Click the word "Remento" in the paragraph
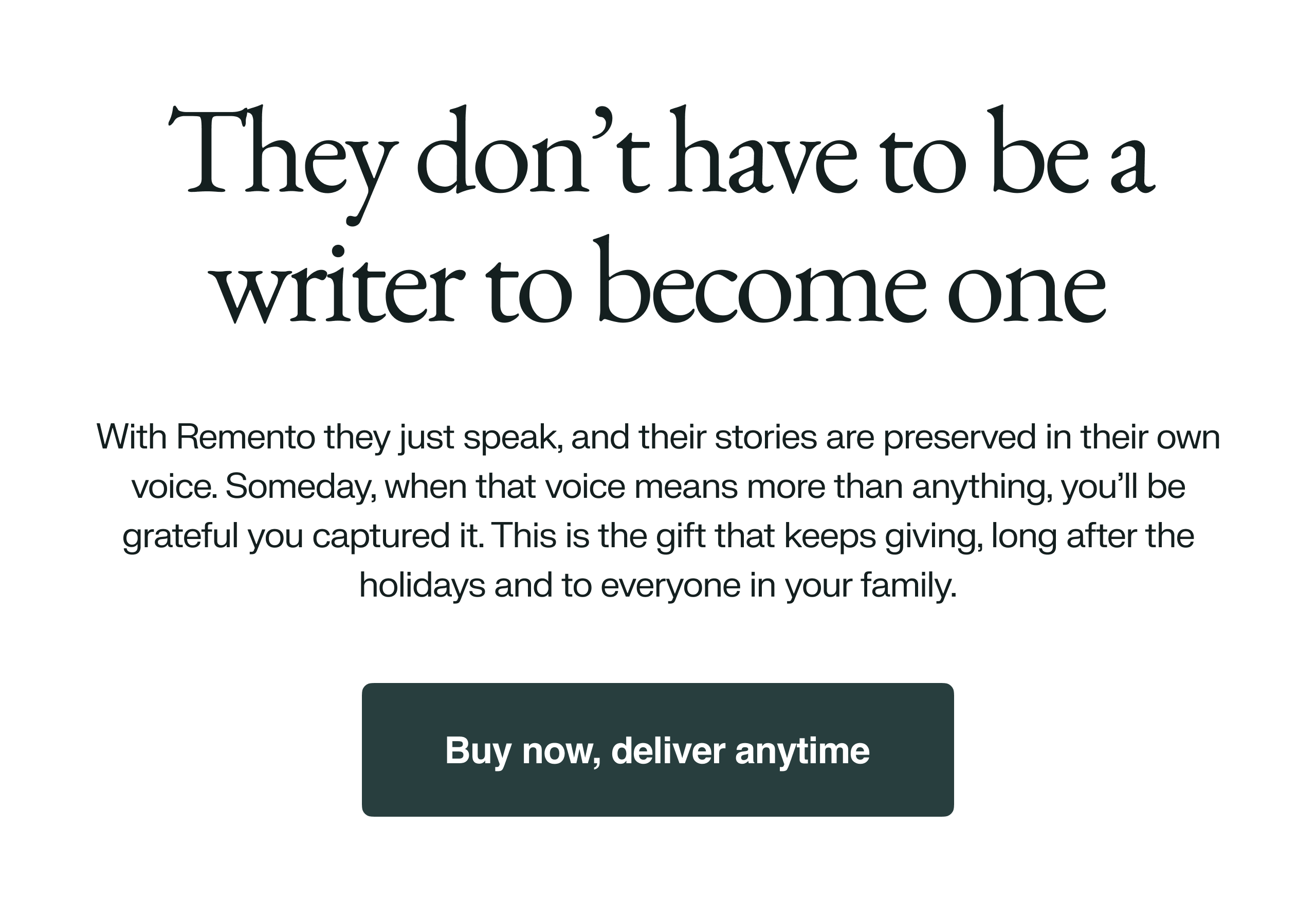 (x=245, y=437)
